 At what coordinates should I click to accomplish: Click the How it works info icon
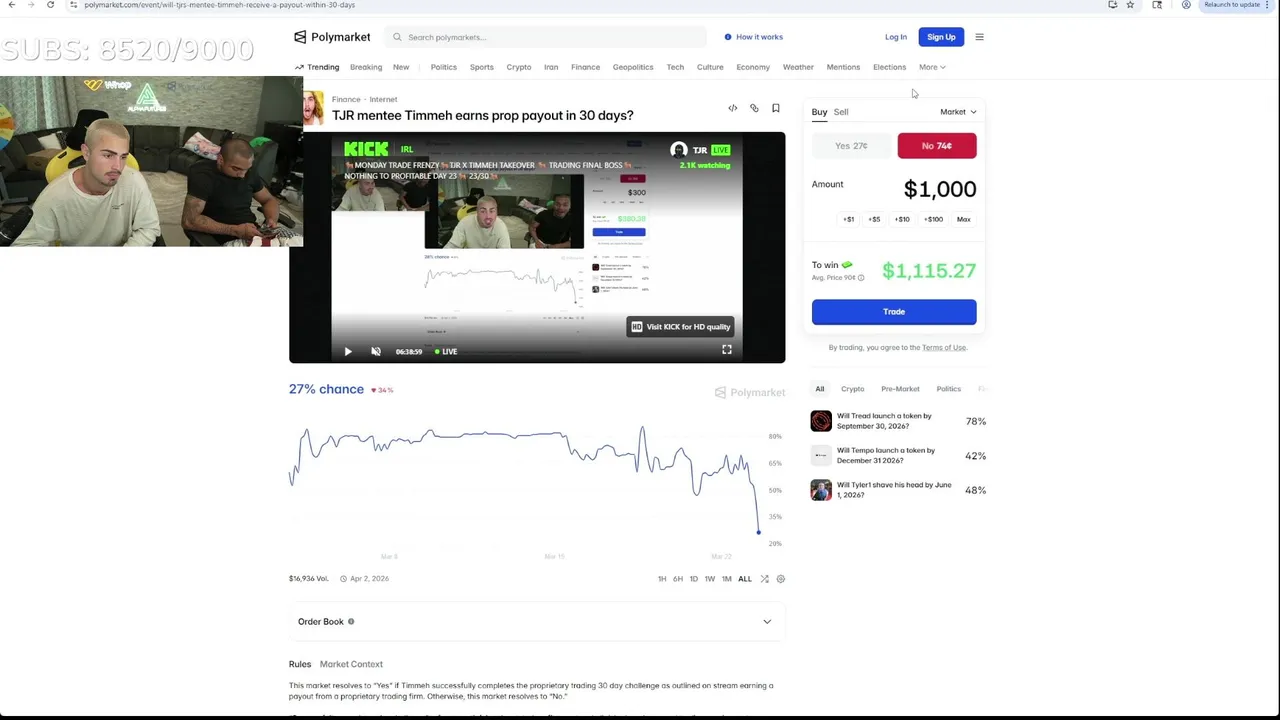[728, 37]
